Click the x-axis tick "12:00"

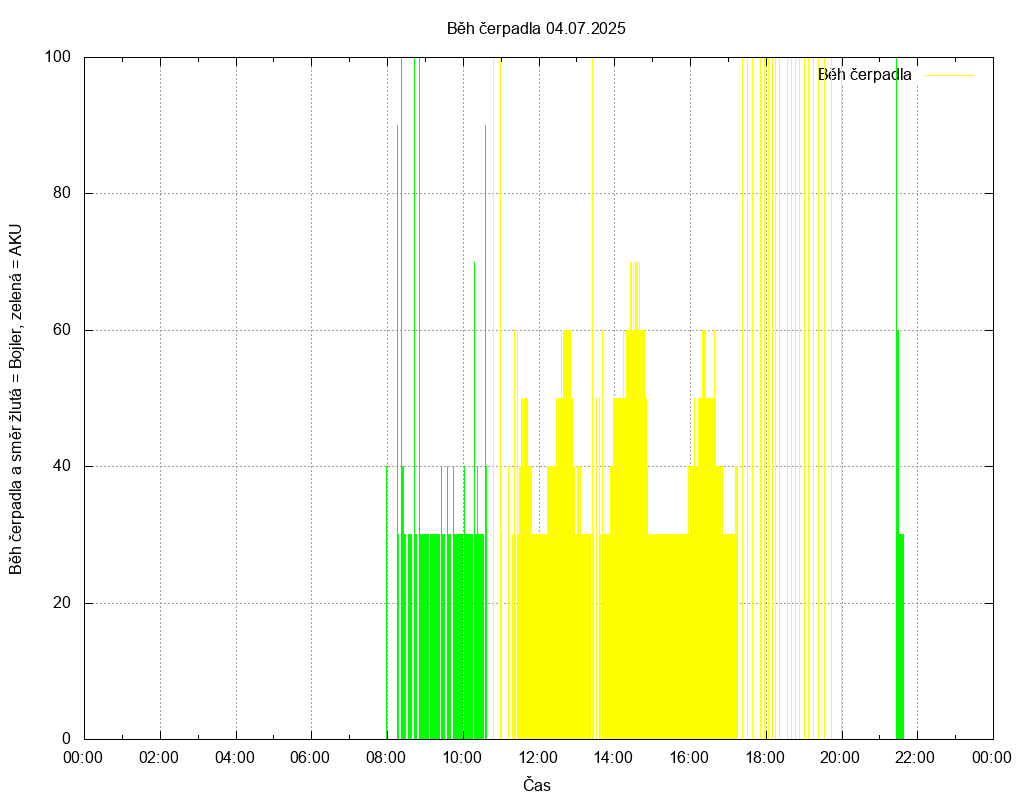point(537,758)
